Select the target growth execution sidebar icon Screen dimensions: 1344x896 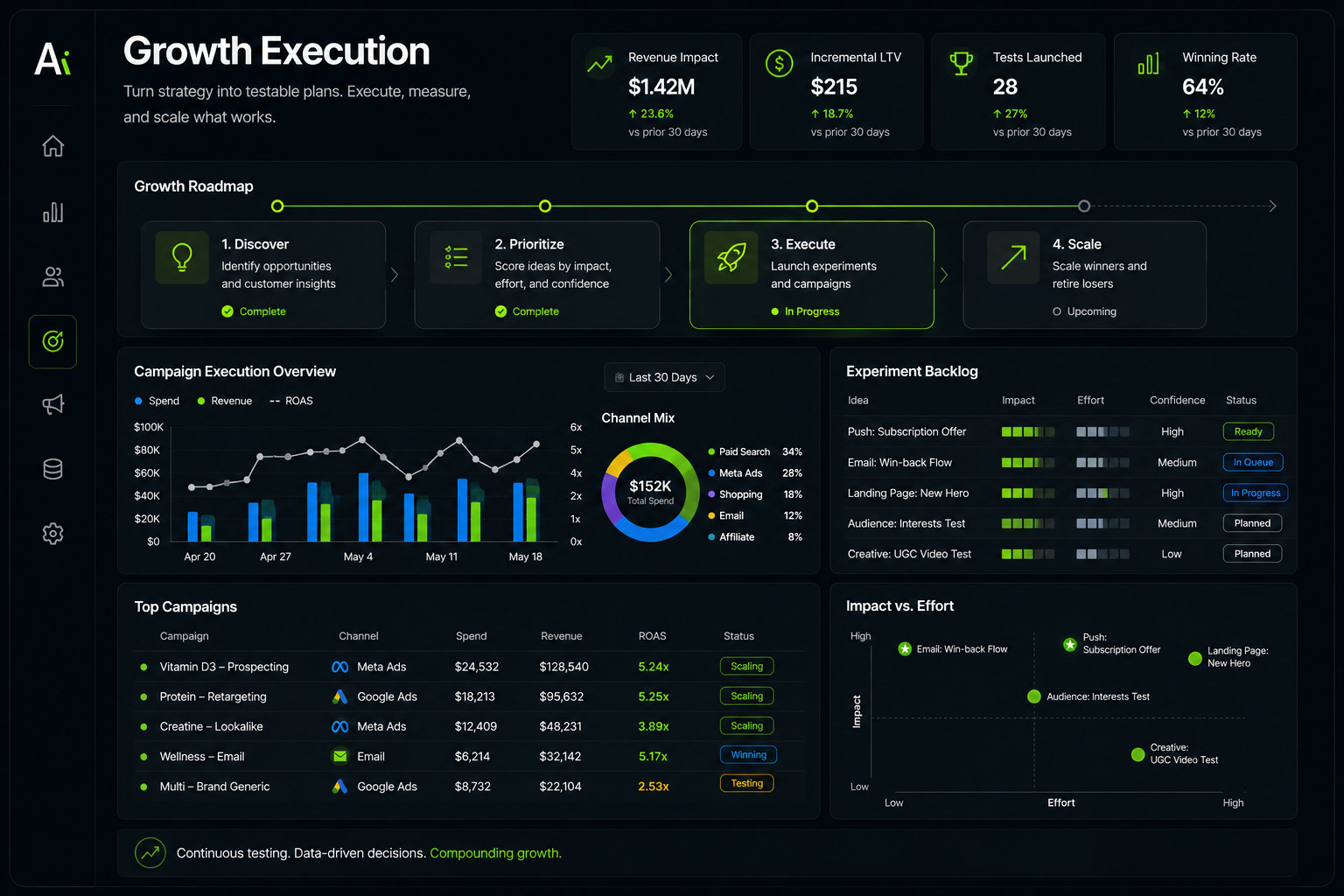[x=52, y=341]
